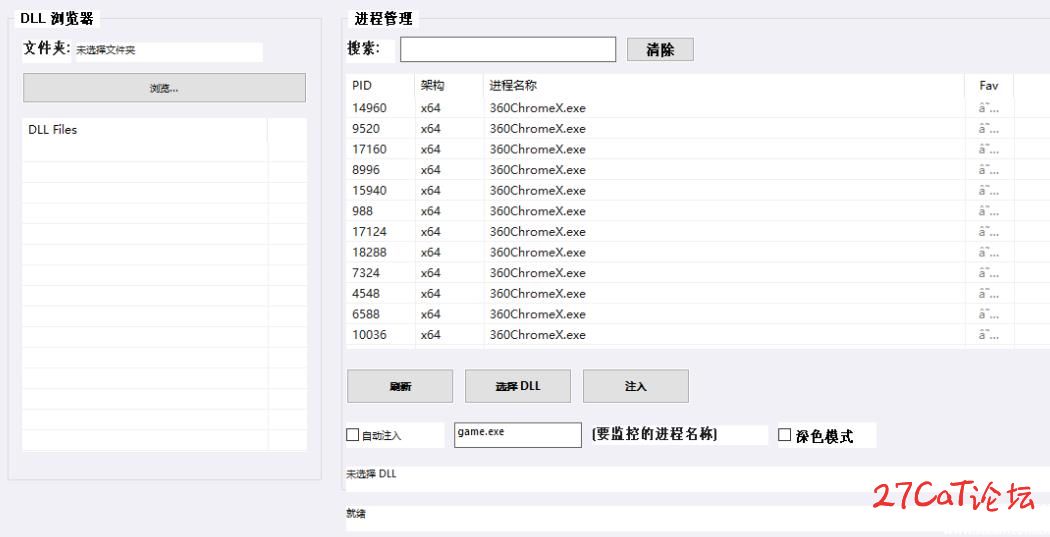The width and height of the screenshot is (1050, 537).
Task: Click the 刷新 refresh button
Action: (400, 386)
